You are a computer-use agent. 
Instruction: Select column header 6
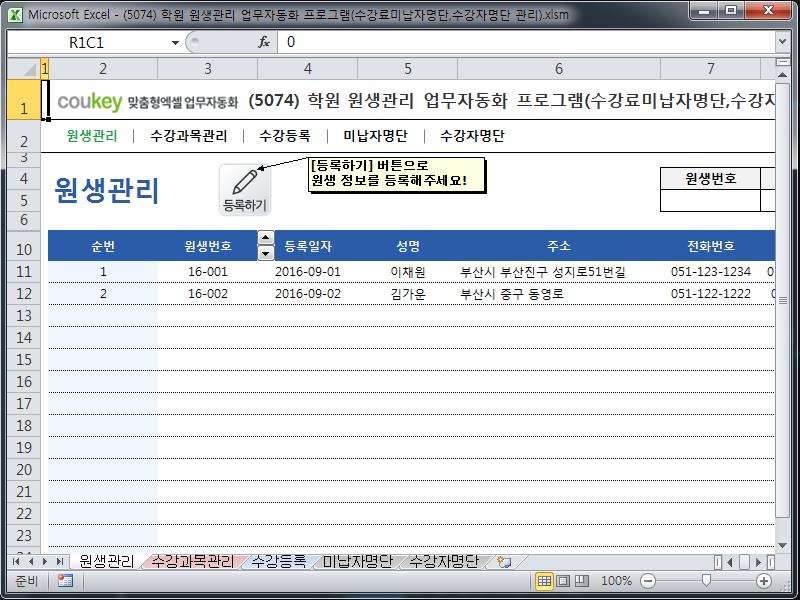pos(559,68)
